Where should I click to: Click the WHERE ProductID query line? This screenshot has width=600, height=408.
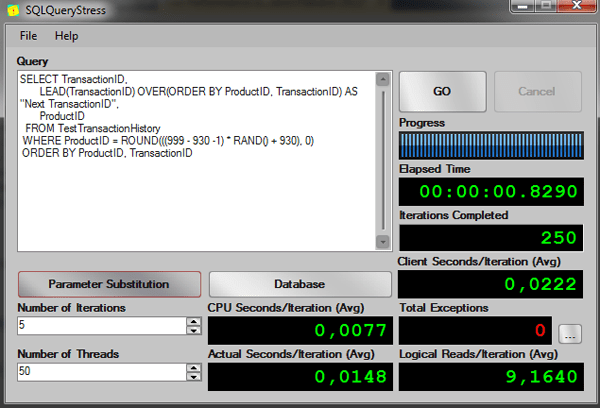(x=168, y=140)
